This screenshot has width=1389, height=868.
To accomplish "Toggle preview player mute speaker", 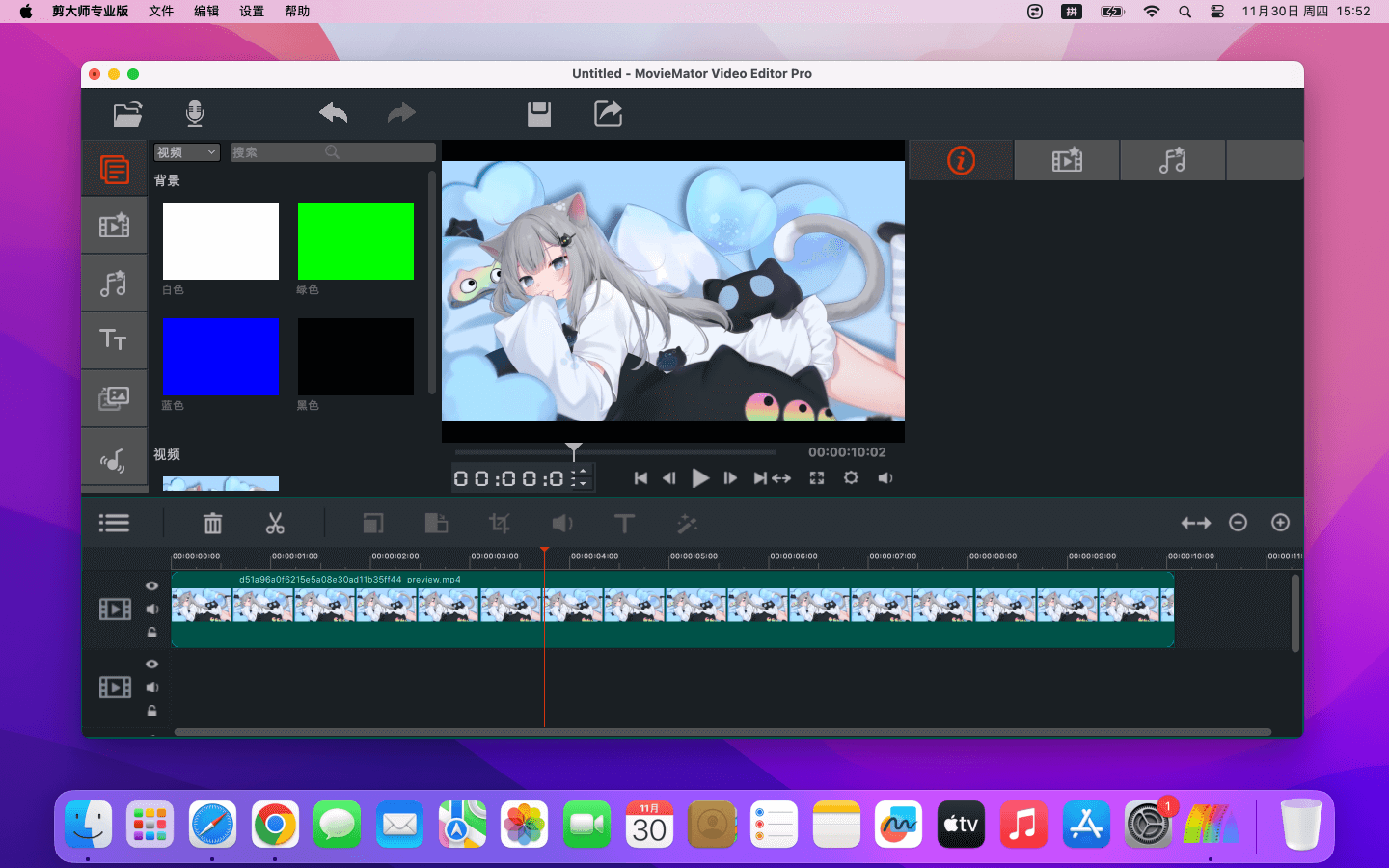I will pyautogui.click(x=885, y=478).
